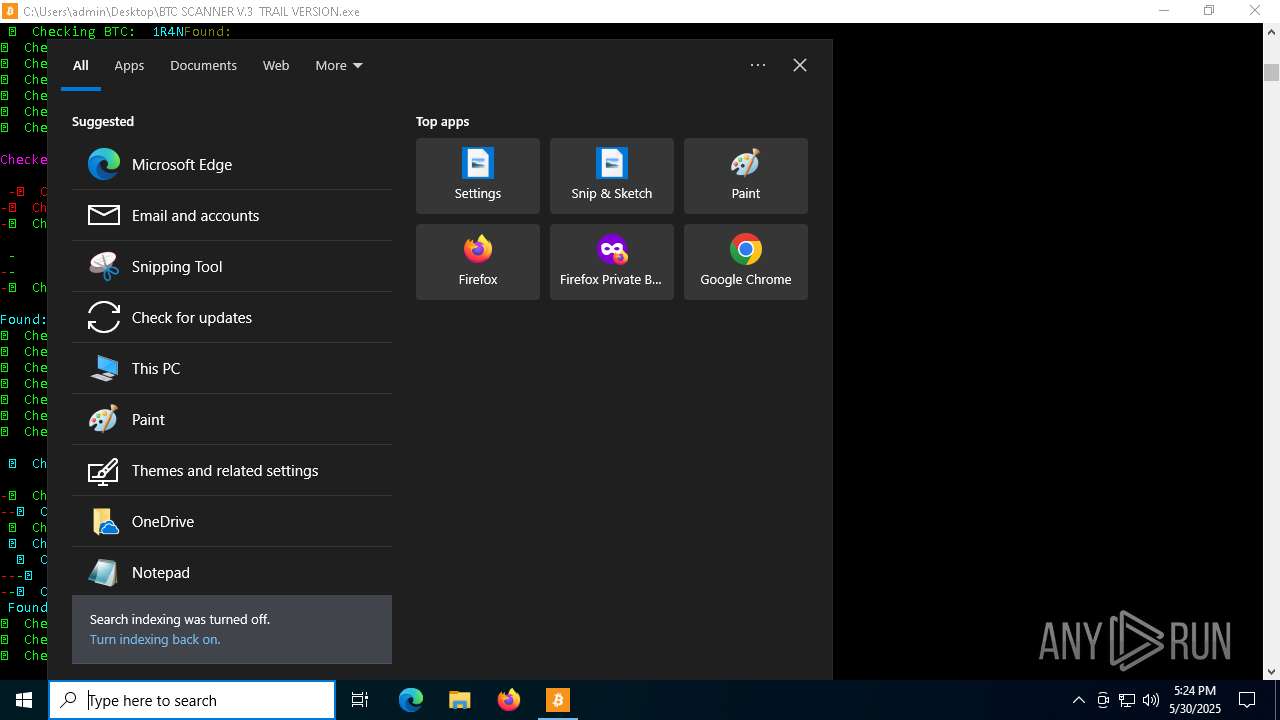Open Firefox from the taskbar
This screenshot has width=1280, height=720.
click(509, 700)
